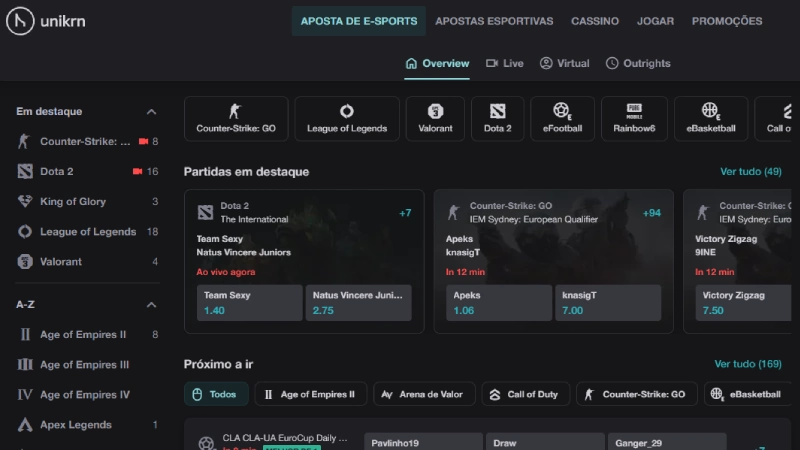This screenshot has width=800, height=450.
Task: Select the eFootball game card
Action: pos(562,118)
